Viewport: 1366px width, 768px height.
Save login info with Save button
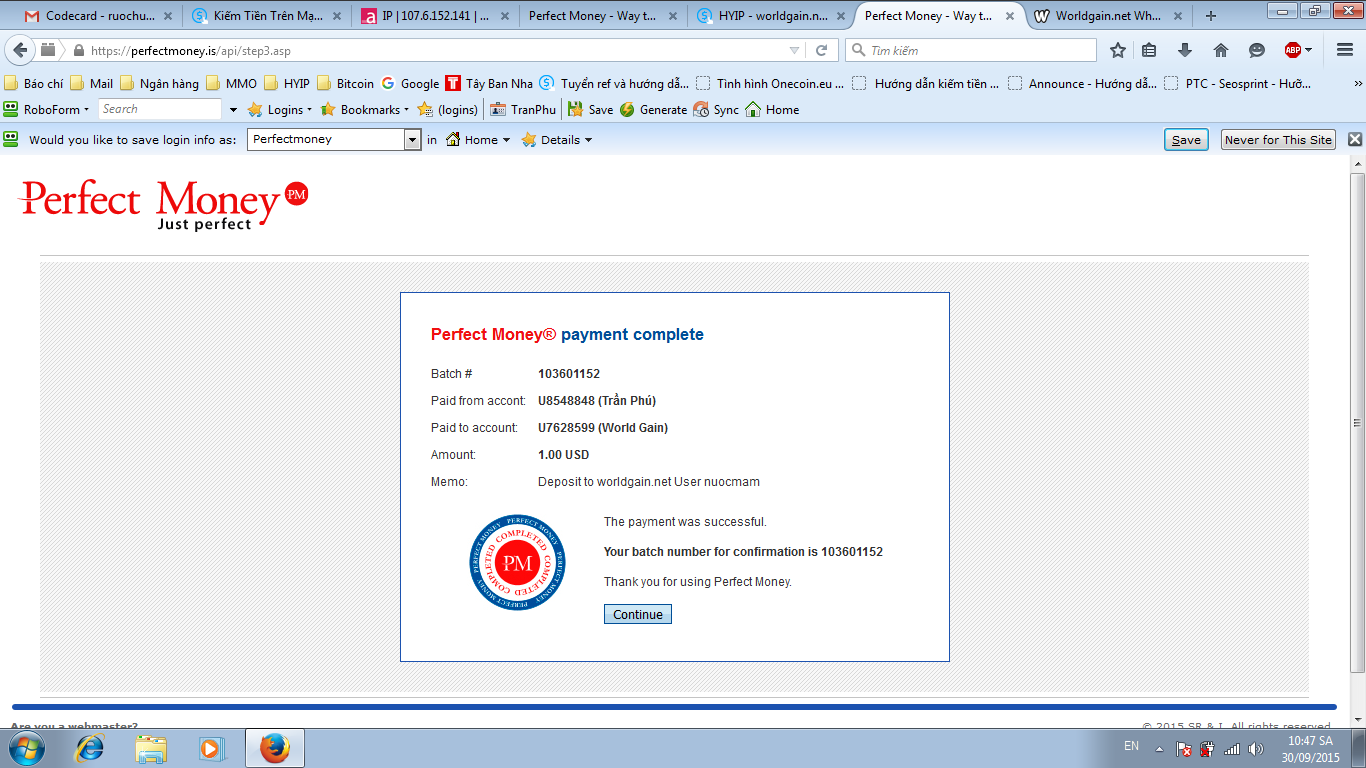click(1186, 140)
